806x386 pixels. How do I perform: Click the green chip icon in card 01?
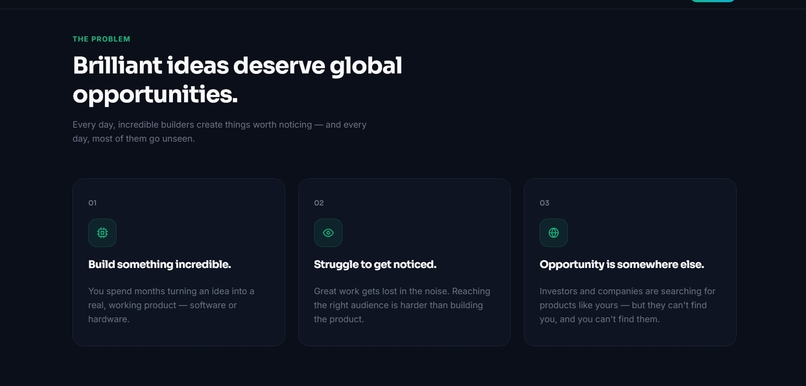[102, 233]
